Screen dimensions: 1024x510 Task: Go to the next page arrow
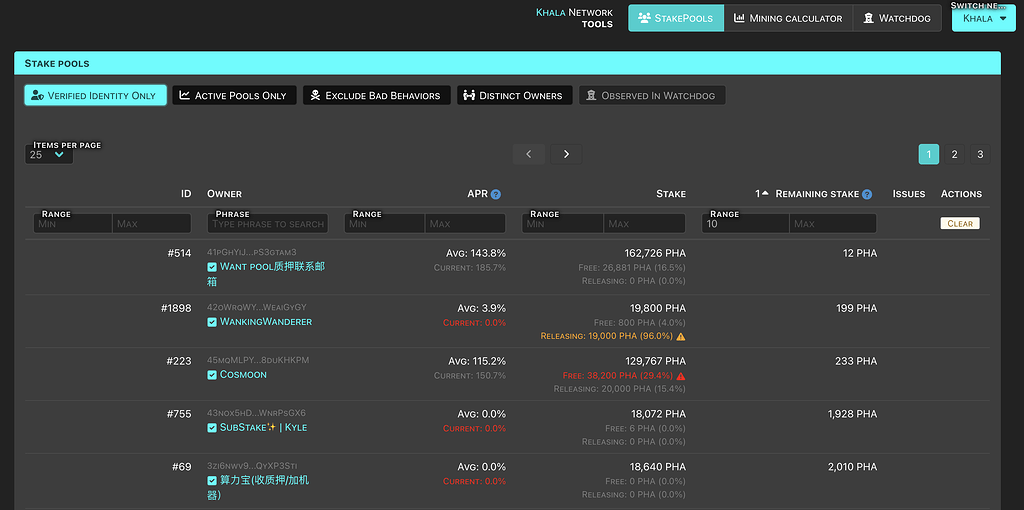click(566, 154)
